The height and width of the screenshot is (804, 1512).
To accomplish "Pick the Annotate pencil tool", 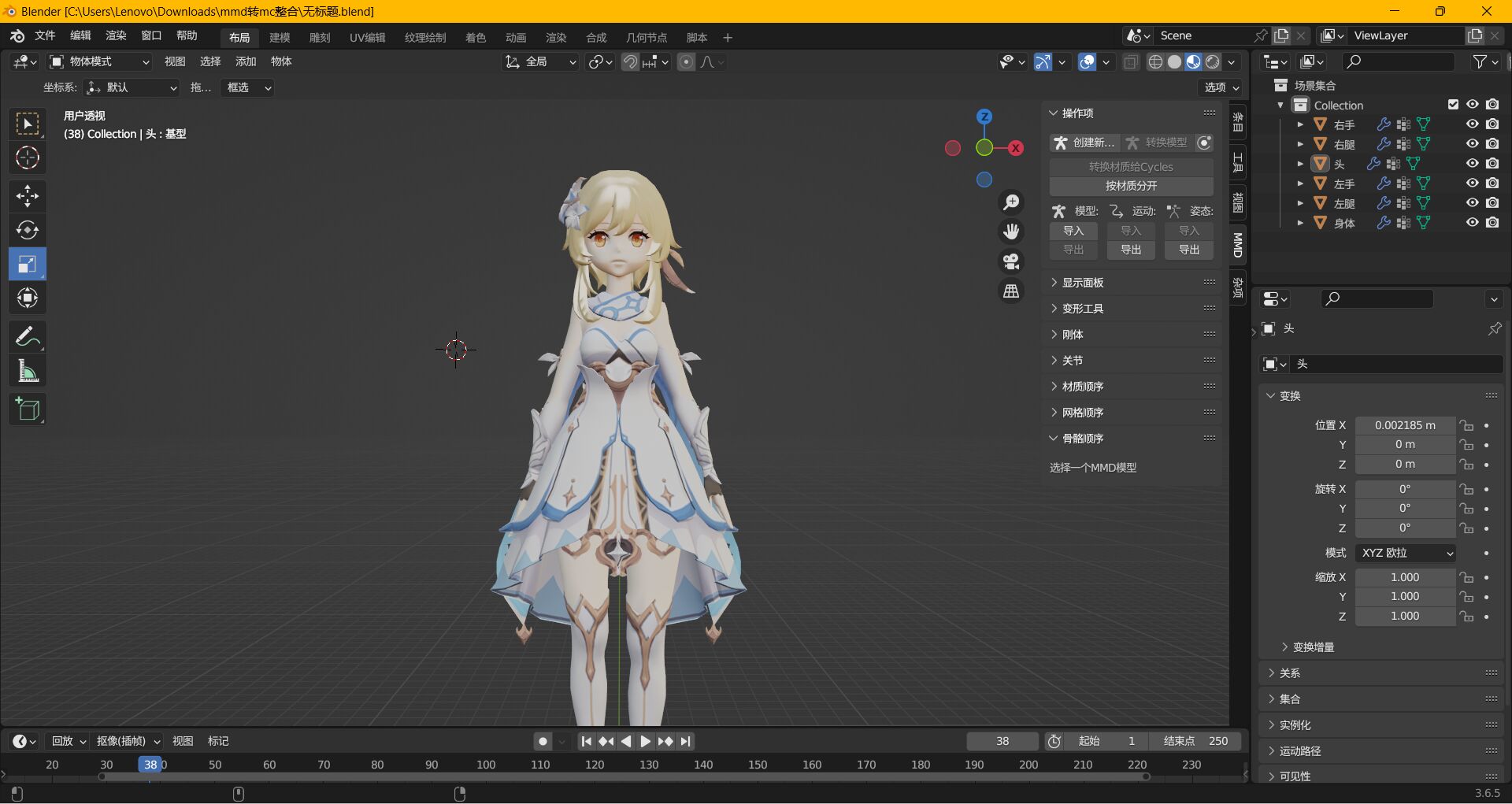I will click(28, 337).
